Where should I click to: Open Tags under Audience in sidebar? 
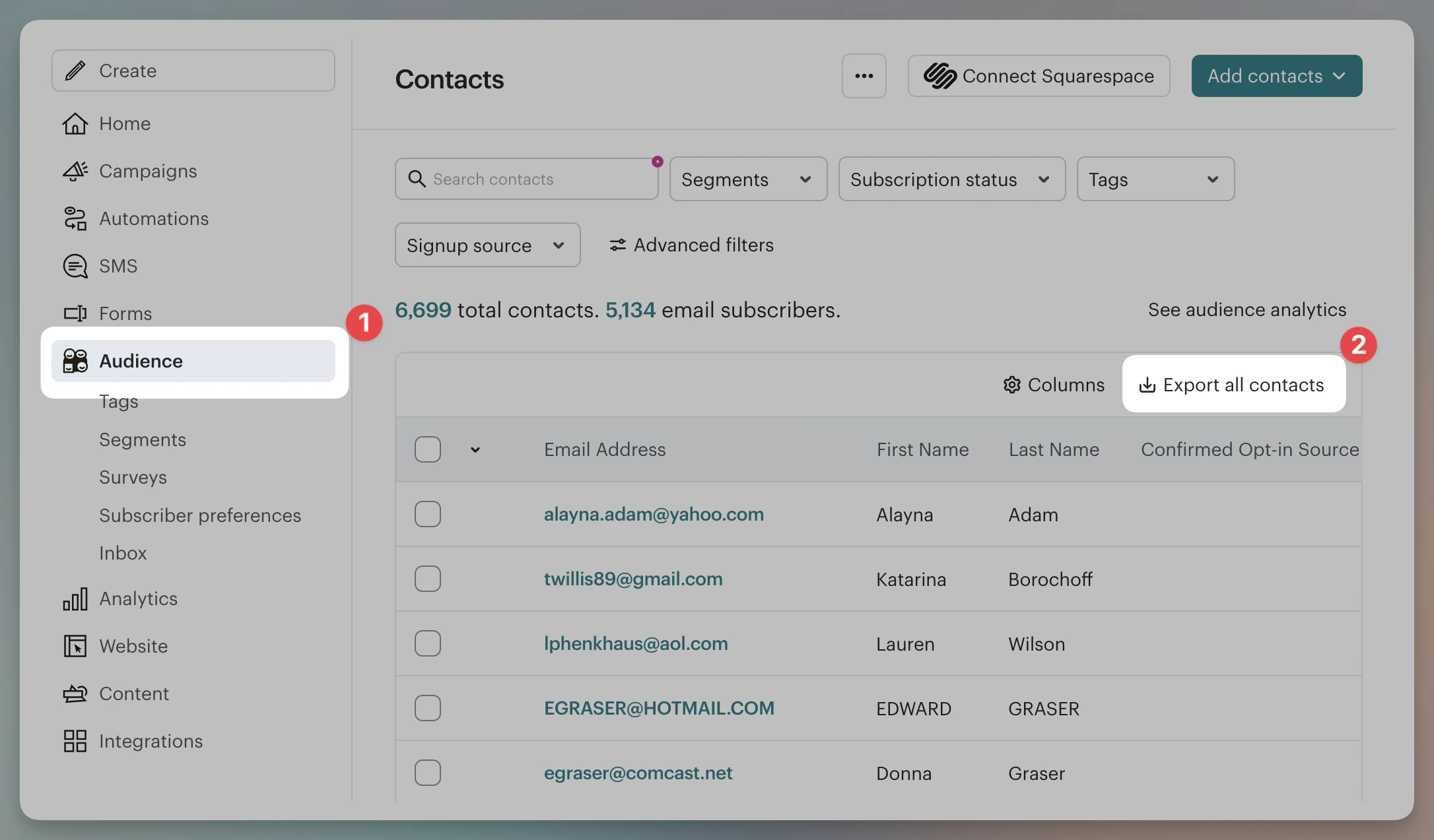pyautogui.click(x=119, y=401)
